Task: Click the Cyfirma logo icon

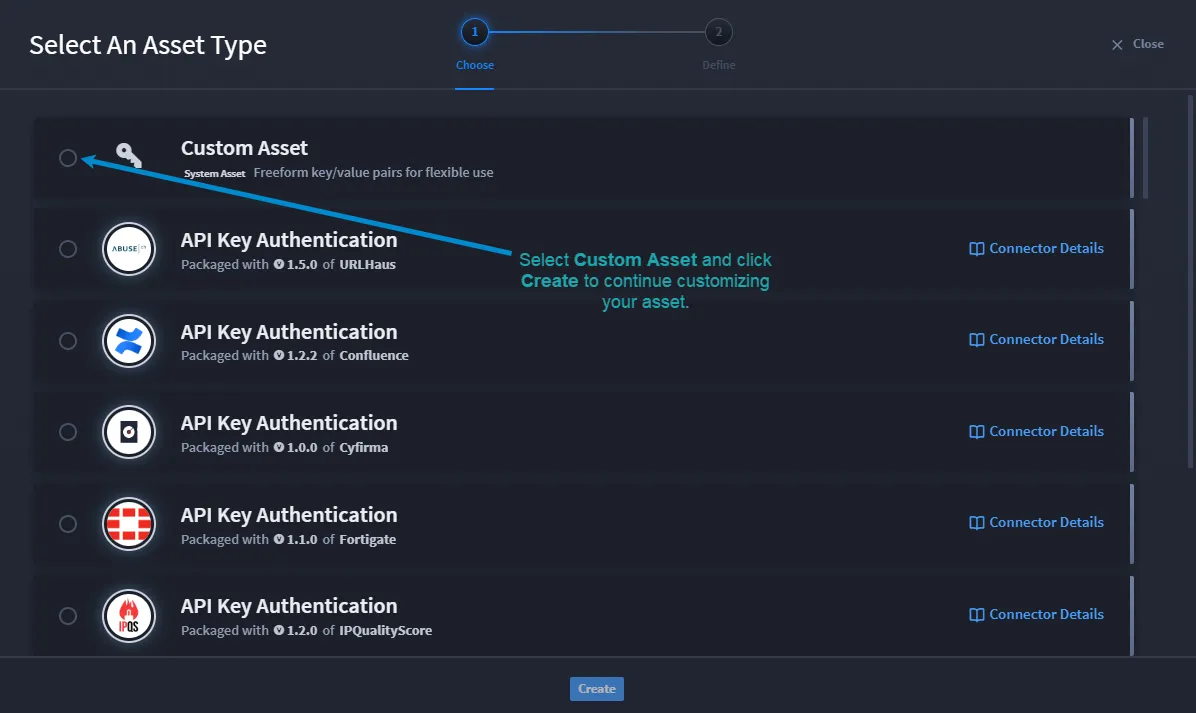Action: [x=129, y=432]
